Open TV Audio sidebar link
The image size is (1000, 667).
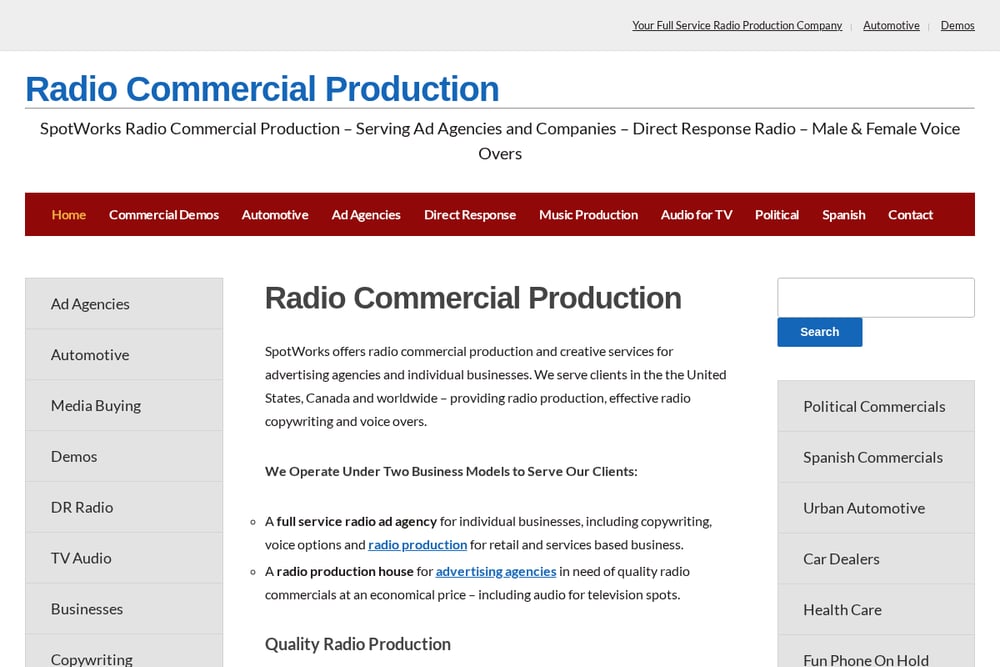(x=124, y=558)
